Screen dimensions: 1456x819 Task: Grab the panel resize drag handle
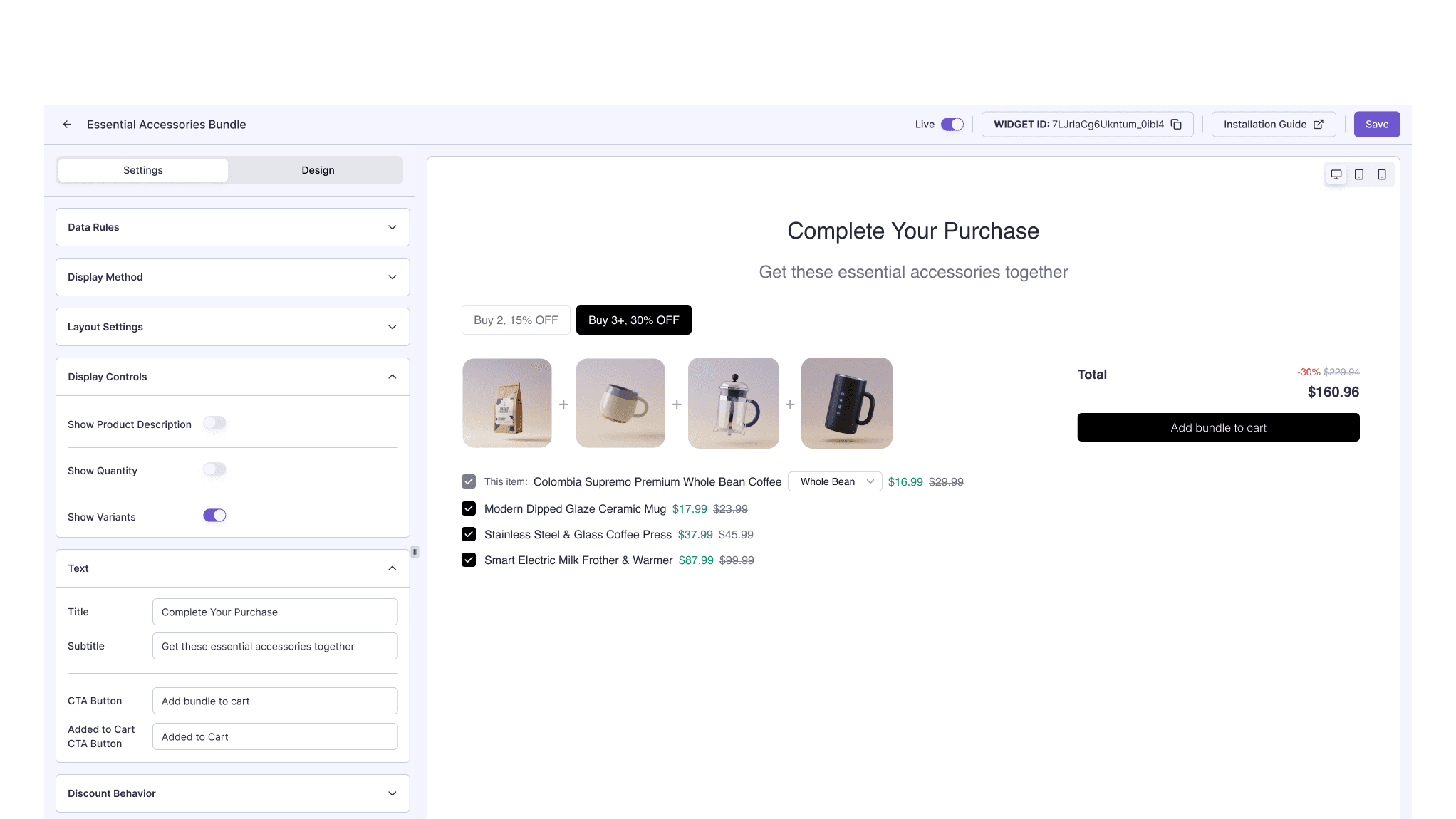pyautogui.click(x=415, y=551)
